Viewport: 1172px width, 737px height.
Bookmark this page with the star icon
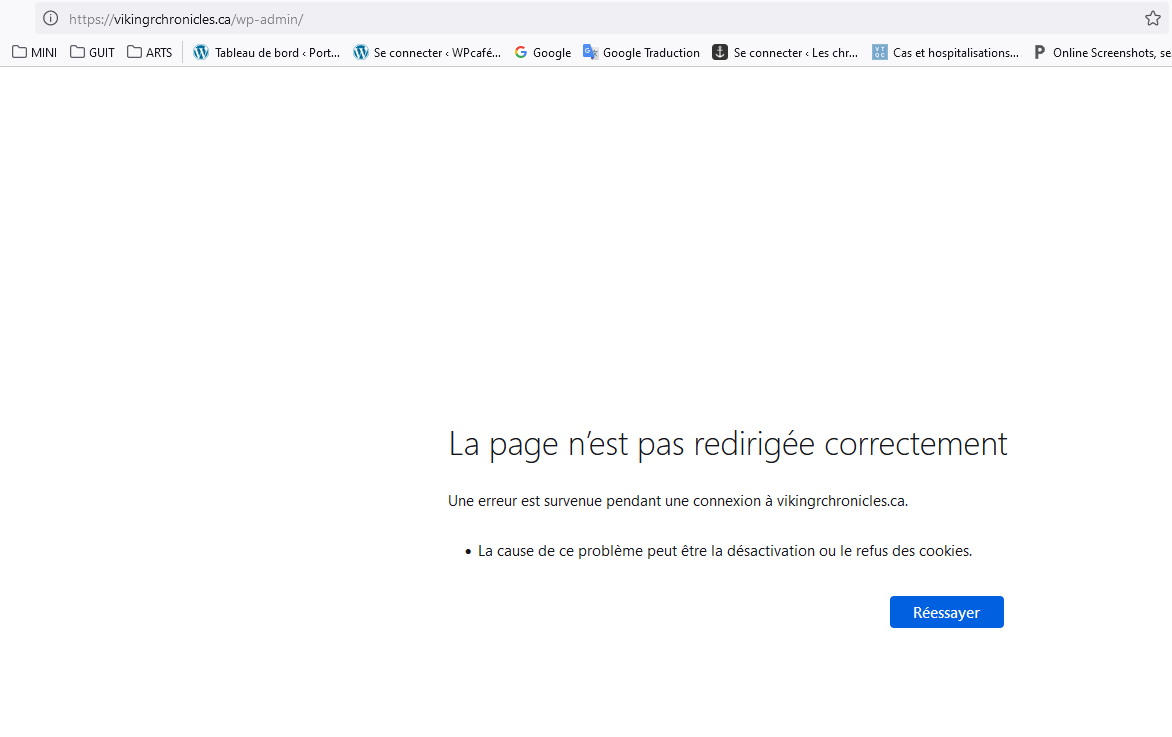click(1153, 19)
